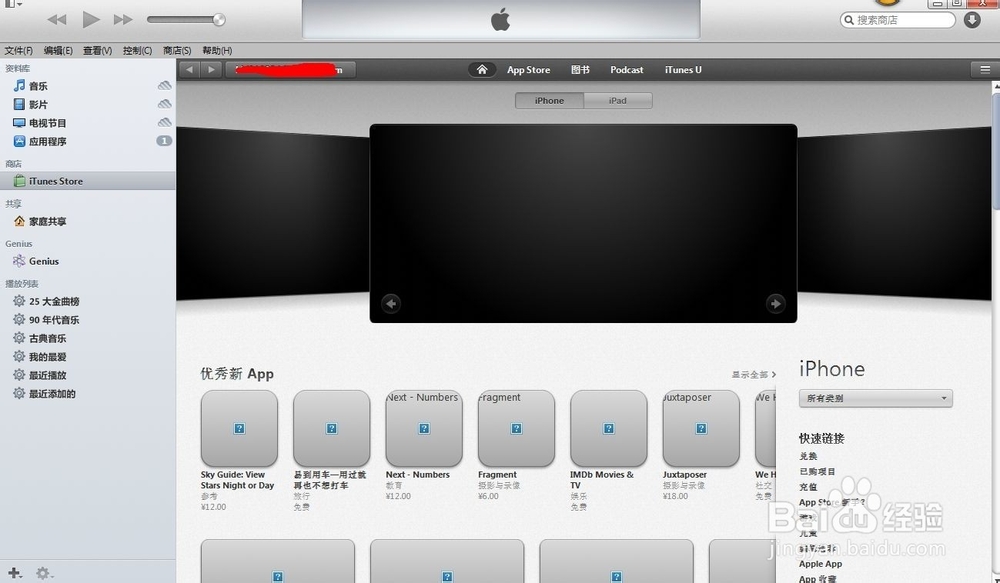
Task: Click inside the store search field
Action: (x=898, y=20)
